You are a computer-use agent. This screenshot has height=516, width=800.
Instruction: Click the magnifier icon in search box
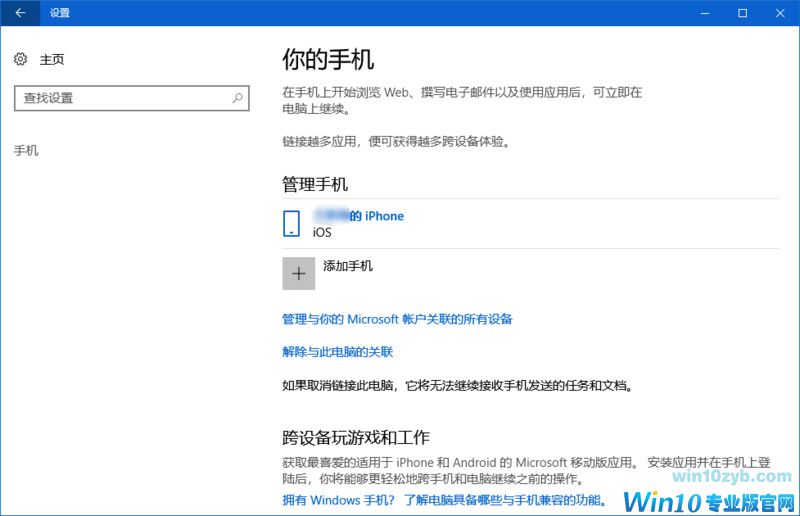click(237, 98)
